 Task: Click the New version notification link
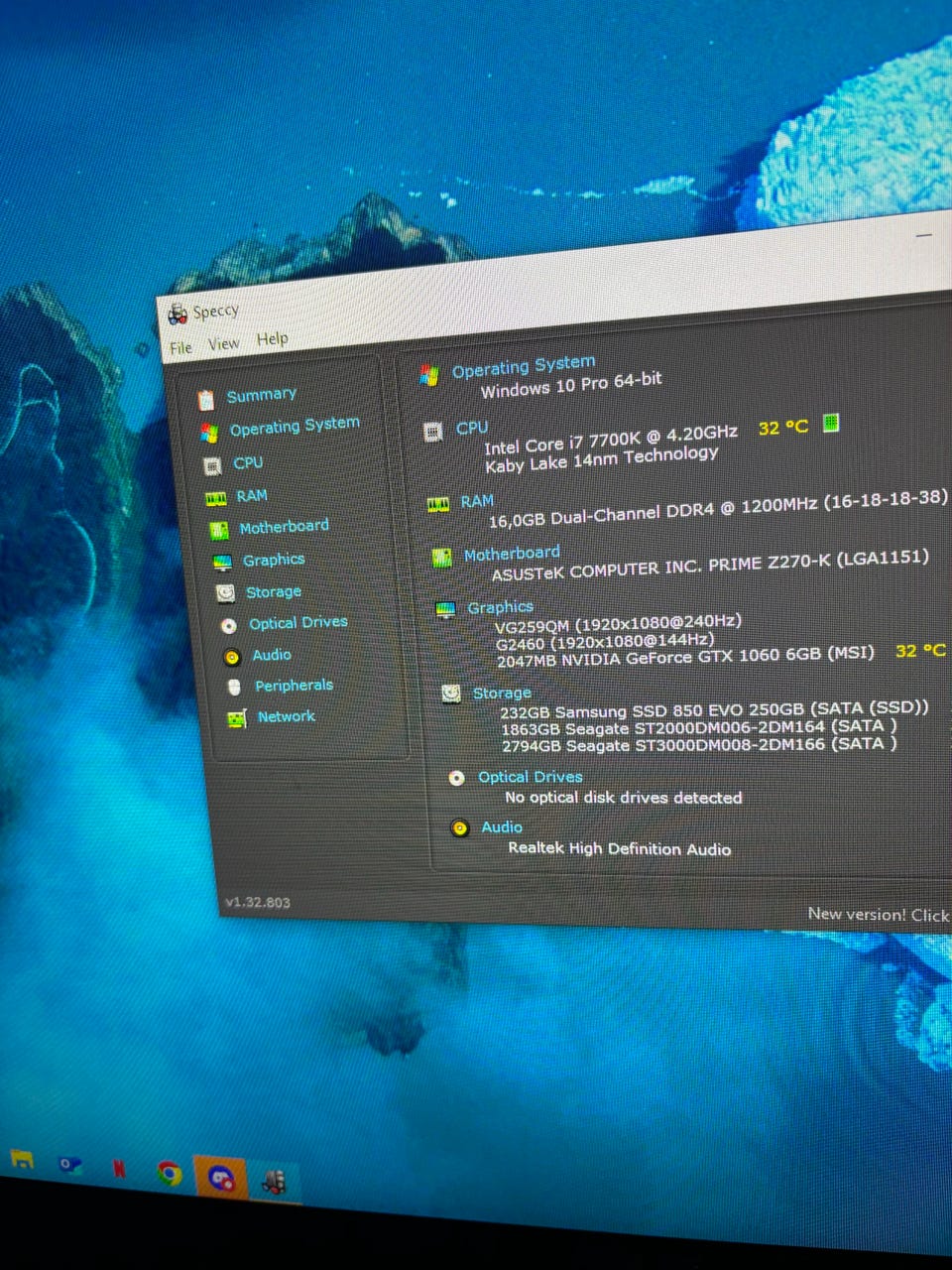[879, 914]
